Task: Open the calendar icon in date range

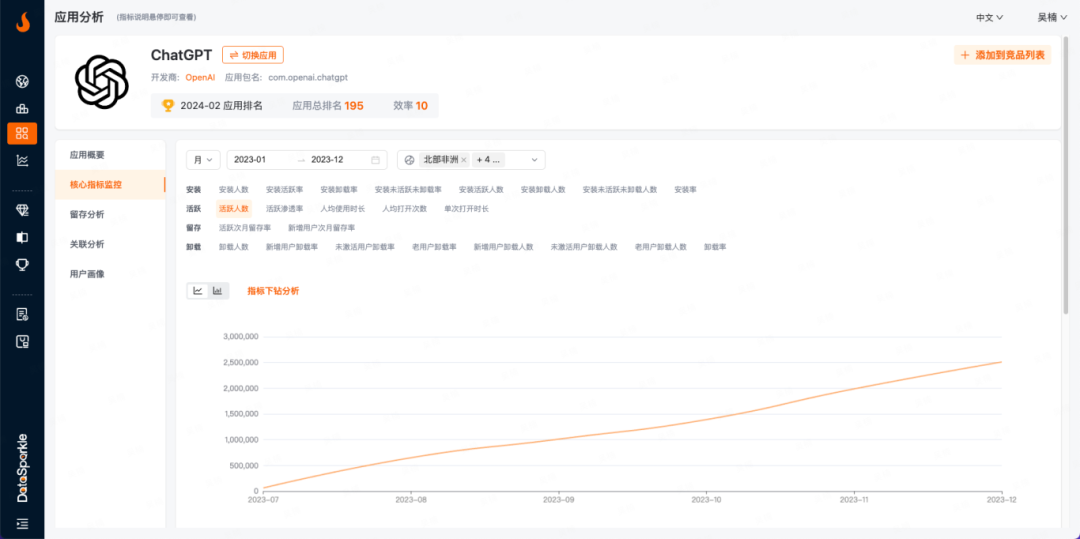Action: click(376, 160)
